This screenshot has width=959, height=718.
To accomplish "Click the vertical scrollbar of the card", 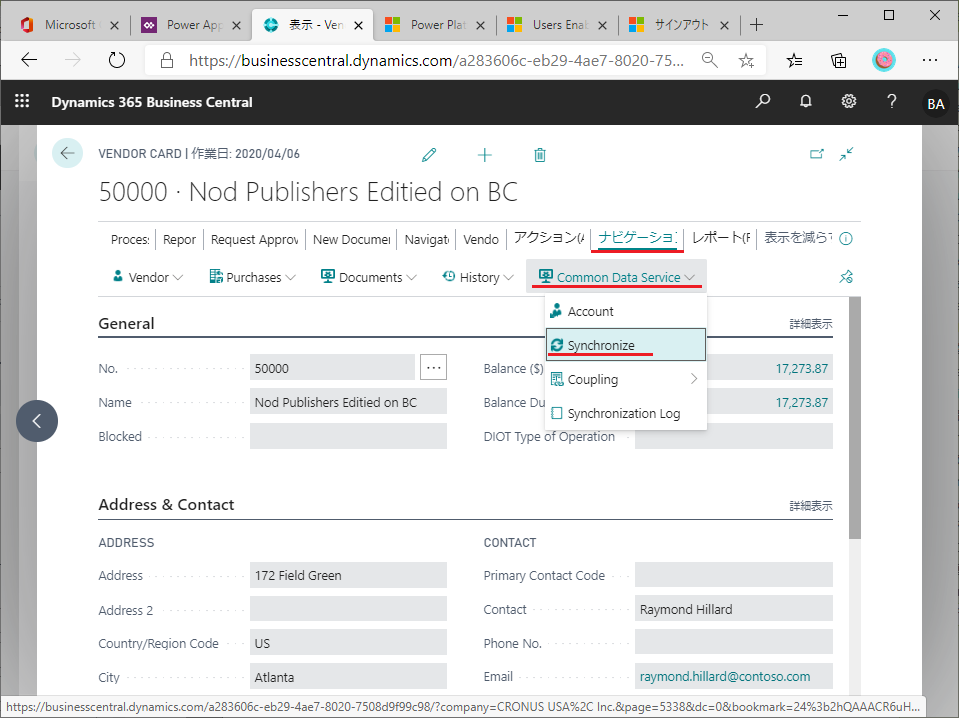I will [854, 417].
